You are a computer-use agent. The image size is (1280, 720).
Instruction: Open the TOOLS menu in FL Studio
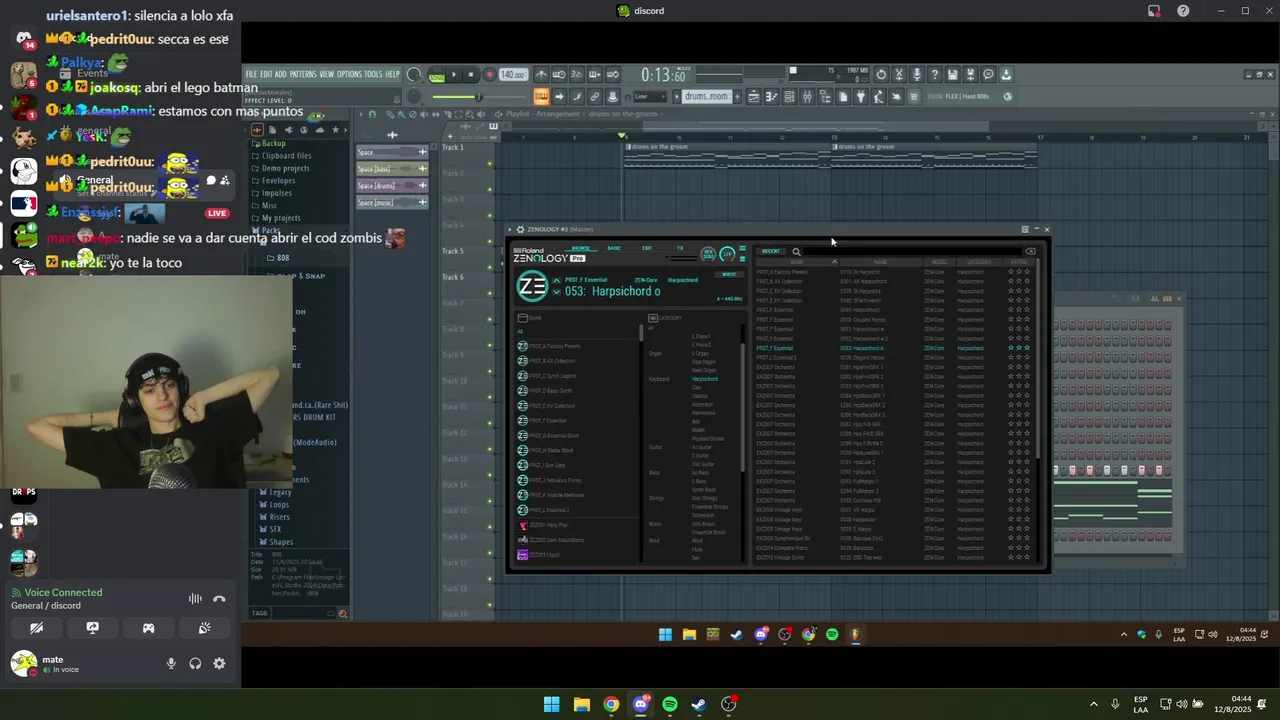(373, 74)
